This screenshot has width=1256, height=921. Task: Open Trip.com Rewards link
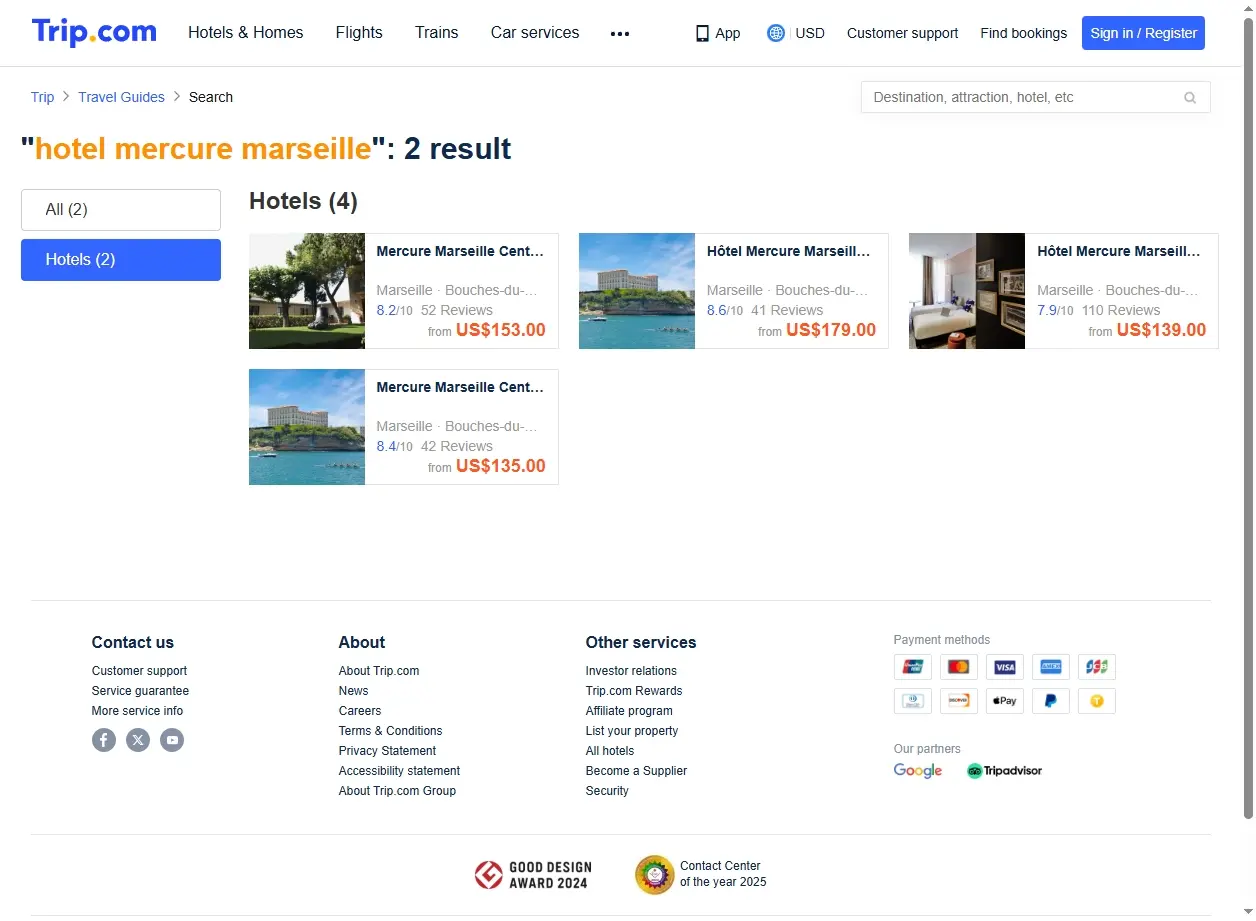click(x=634, y=691)
